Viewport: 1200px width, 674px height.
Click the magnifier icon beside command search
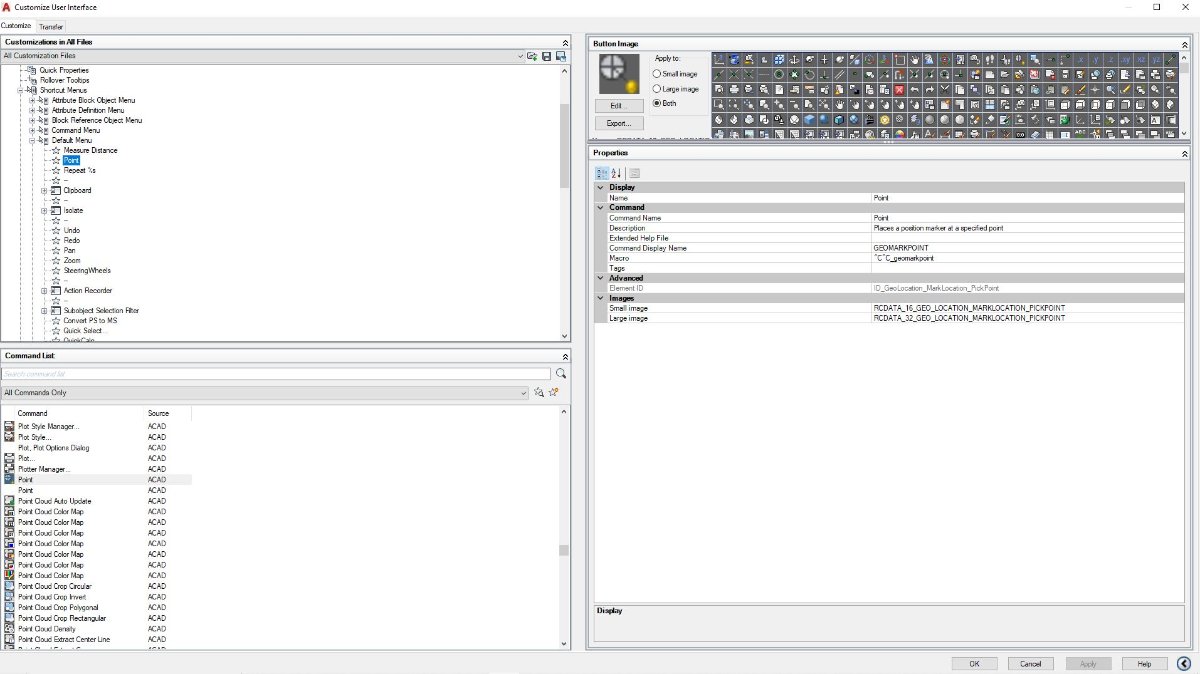click(561, 374)
